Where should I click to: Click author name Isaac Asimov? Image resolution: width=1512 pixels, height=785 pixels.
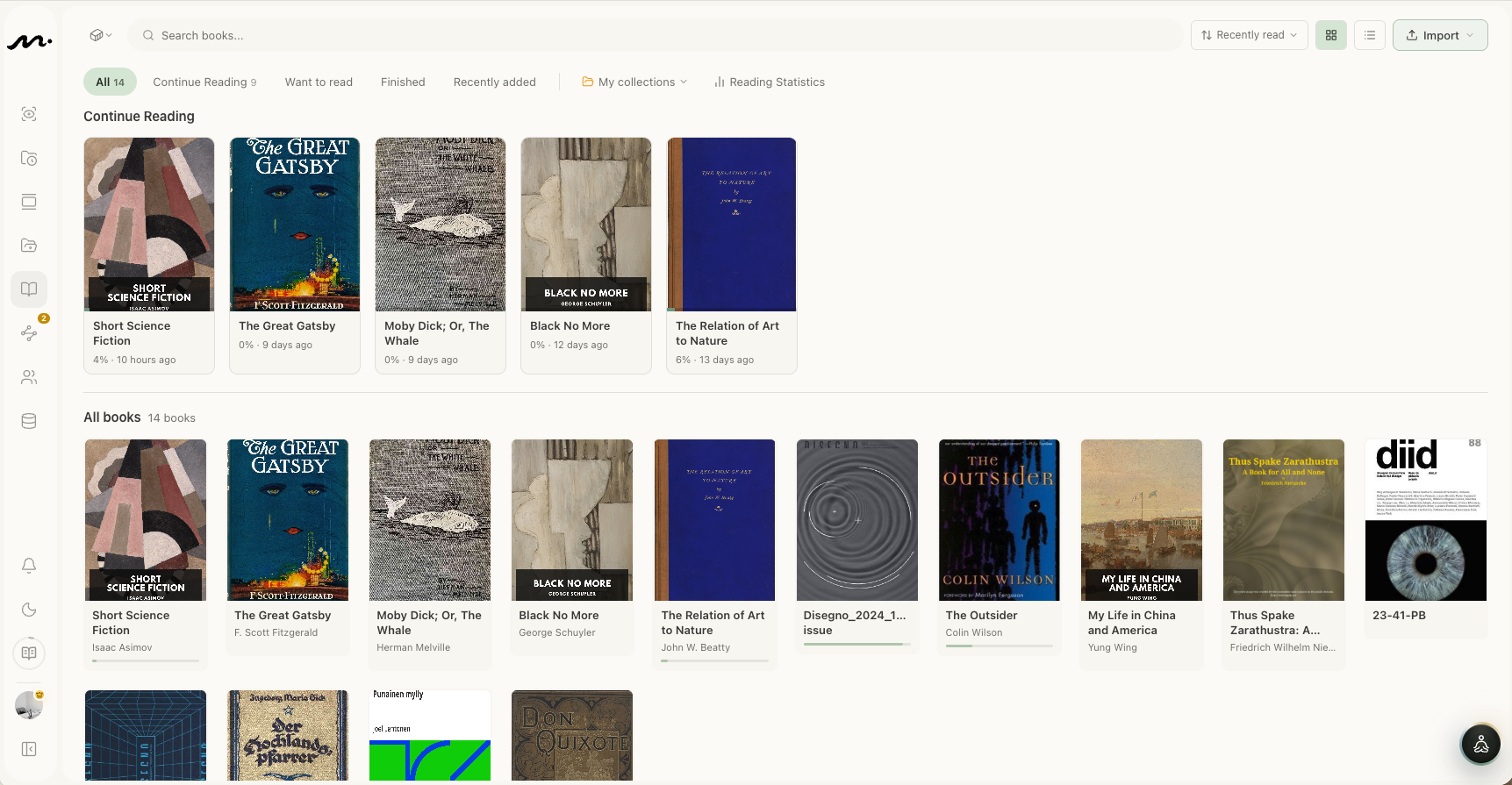pos(122,647)
